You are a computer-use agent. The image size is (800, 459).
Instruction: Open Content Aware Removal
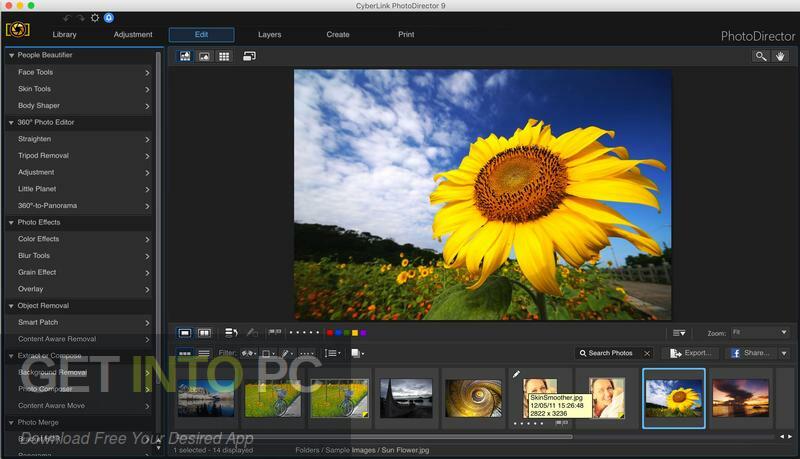79,339
